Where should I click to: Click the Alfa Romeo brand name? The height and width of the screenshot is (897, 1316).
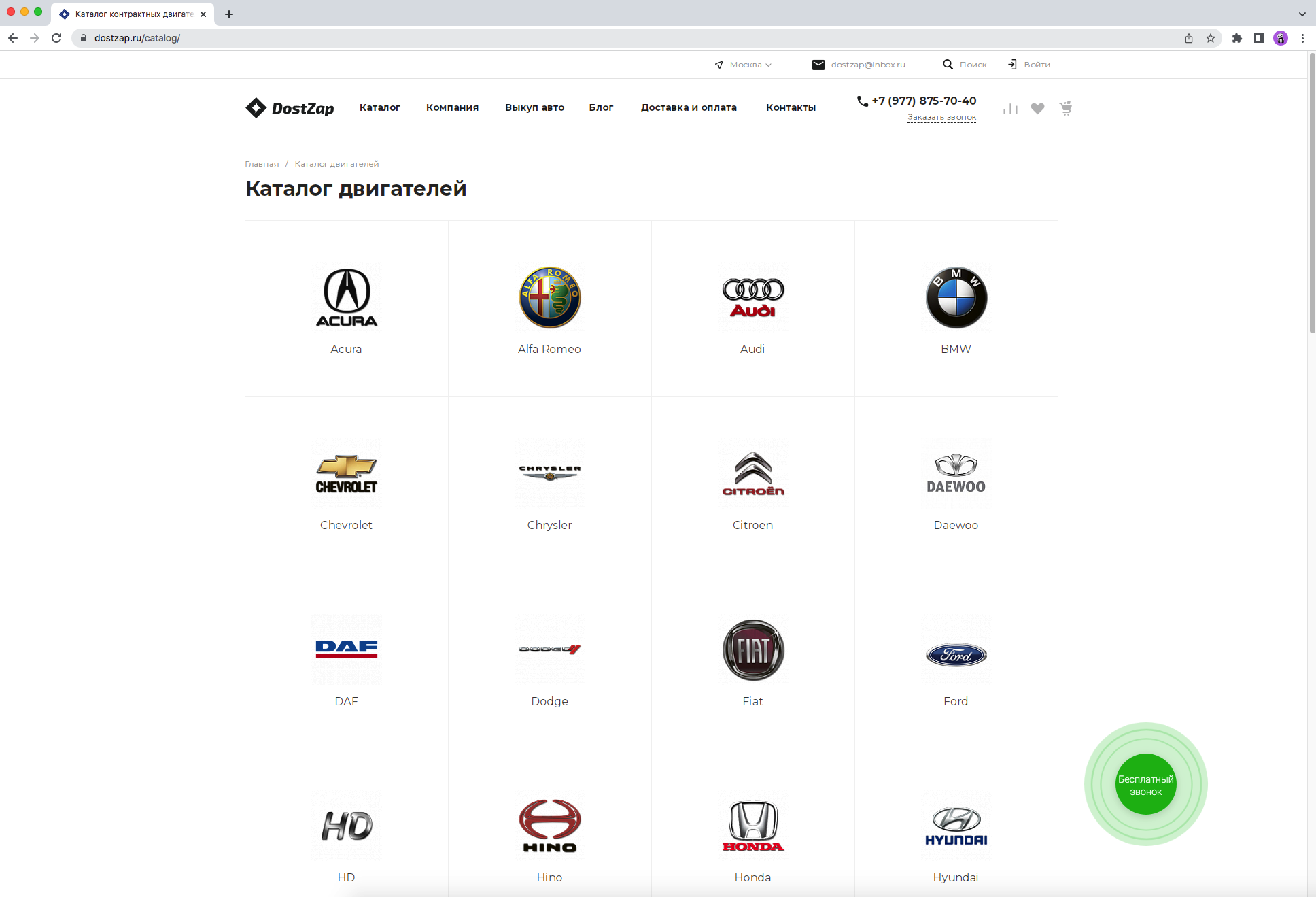click(x=549, y=349)
